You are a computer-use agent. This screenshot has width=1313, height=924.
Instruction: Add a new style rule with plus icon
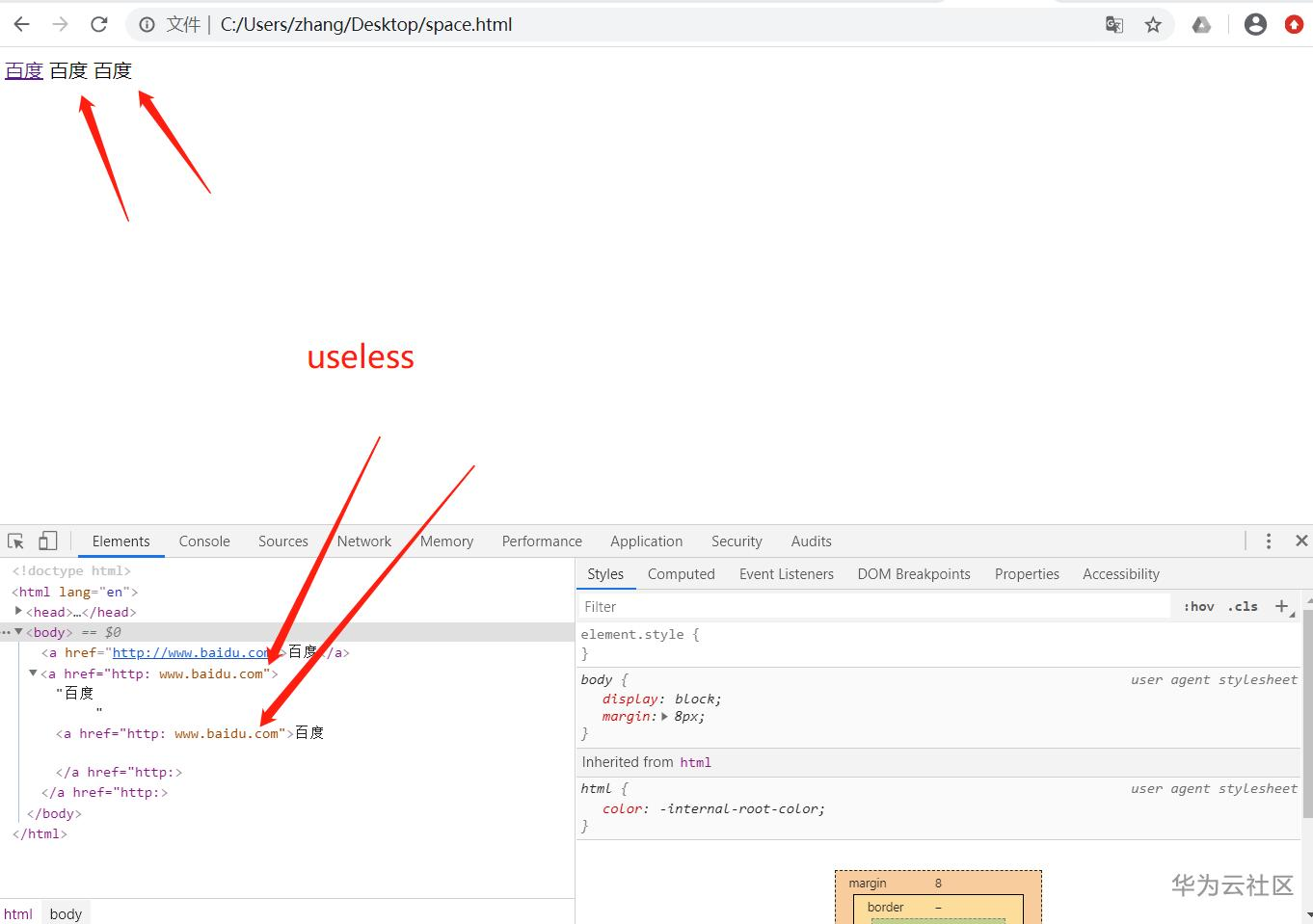click(x=1282, y=606)
